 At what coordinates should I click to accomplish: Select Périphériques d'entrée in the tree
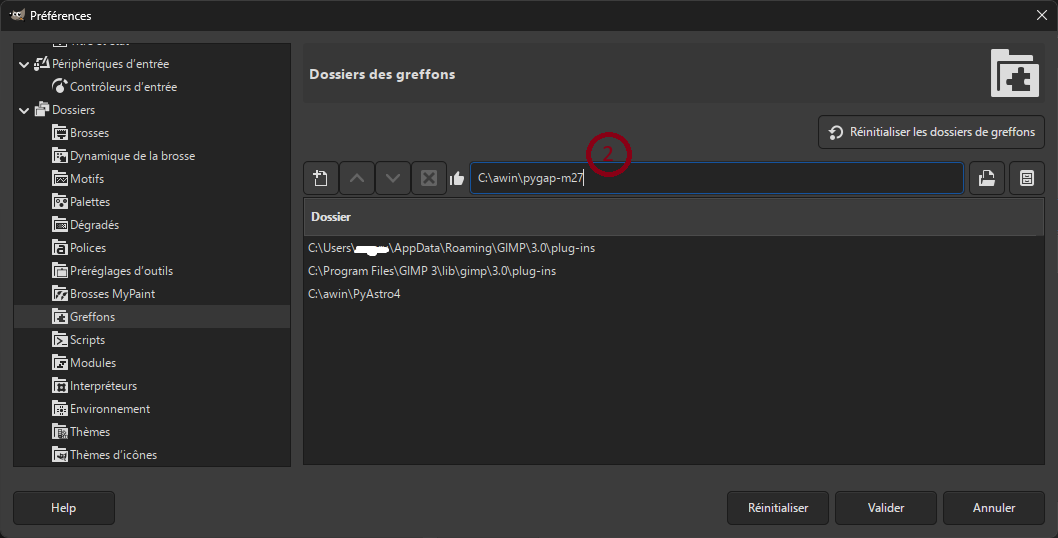[x=111, y=64]
